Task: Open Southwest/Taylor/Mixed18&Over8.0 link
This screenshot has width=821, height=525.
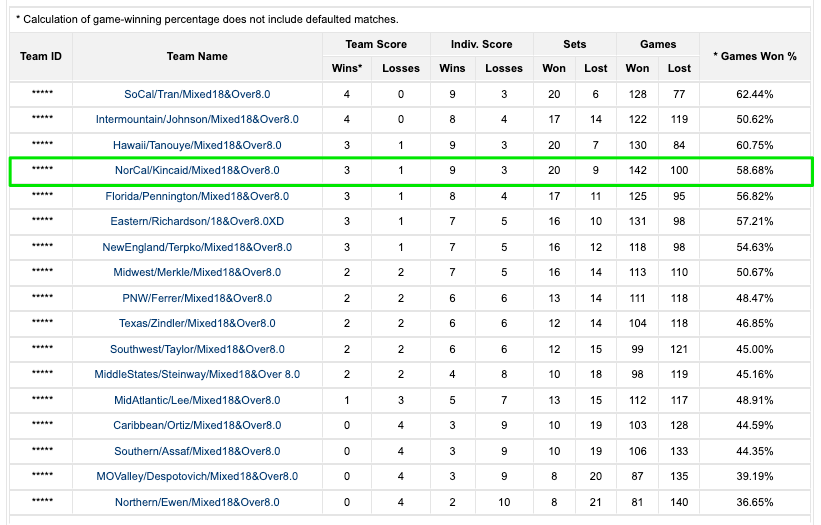Action: [x=197, y=349]
